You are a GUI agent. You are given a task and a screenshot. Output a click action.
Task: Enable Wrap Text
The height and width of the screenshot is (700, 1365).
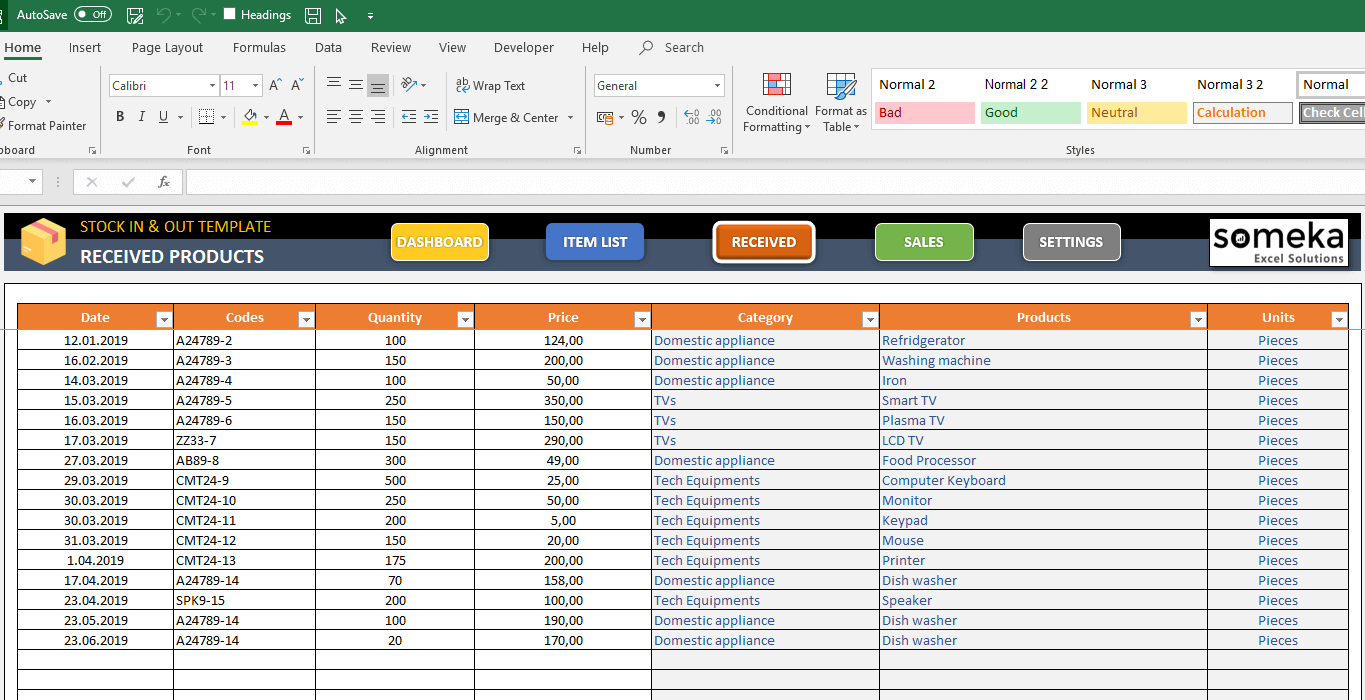tap(489, 85)
